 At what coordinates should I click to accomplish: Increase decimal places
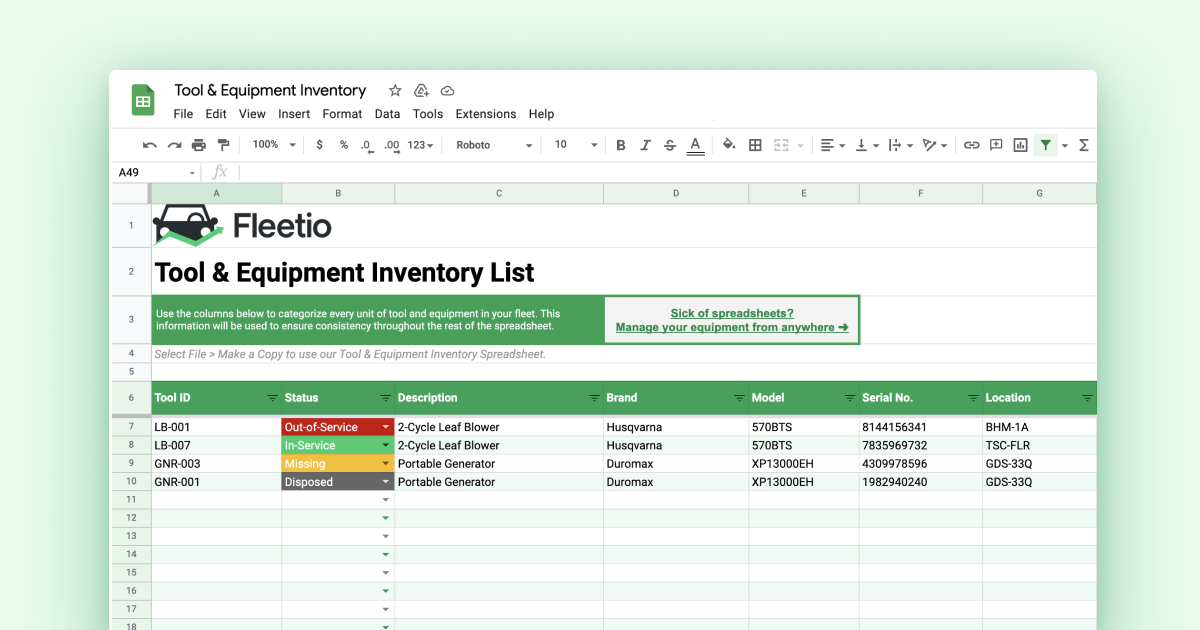point(392,146)
